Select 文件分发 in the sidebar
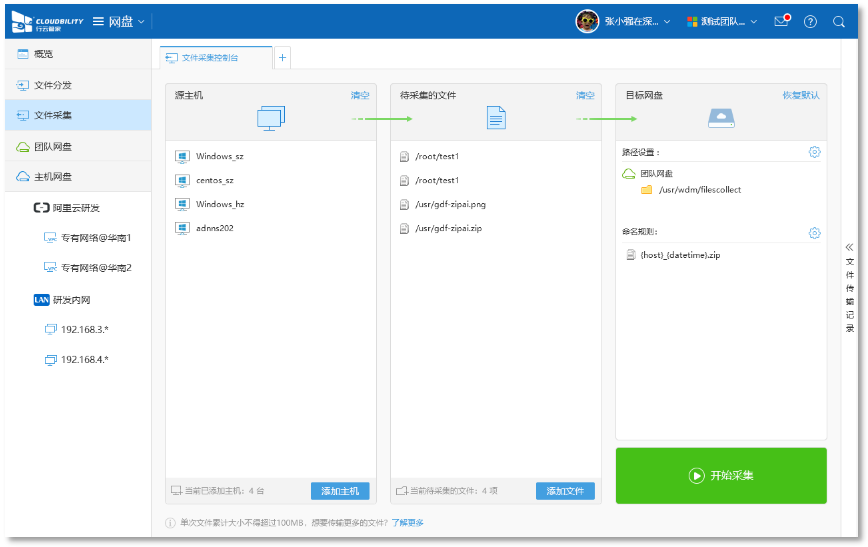Image resolution: width=868 pixels, height=547 pixels. coord(53,85)
